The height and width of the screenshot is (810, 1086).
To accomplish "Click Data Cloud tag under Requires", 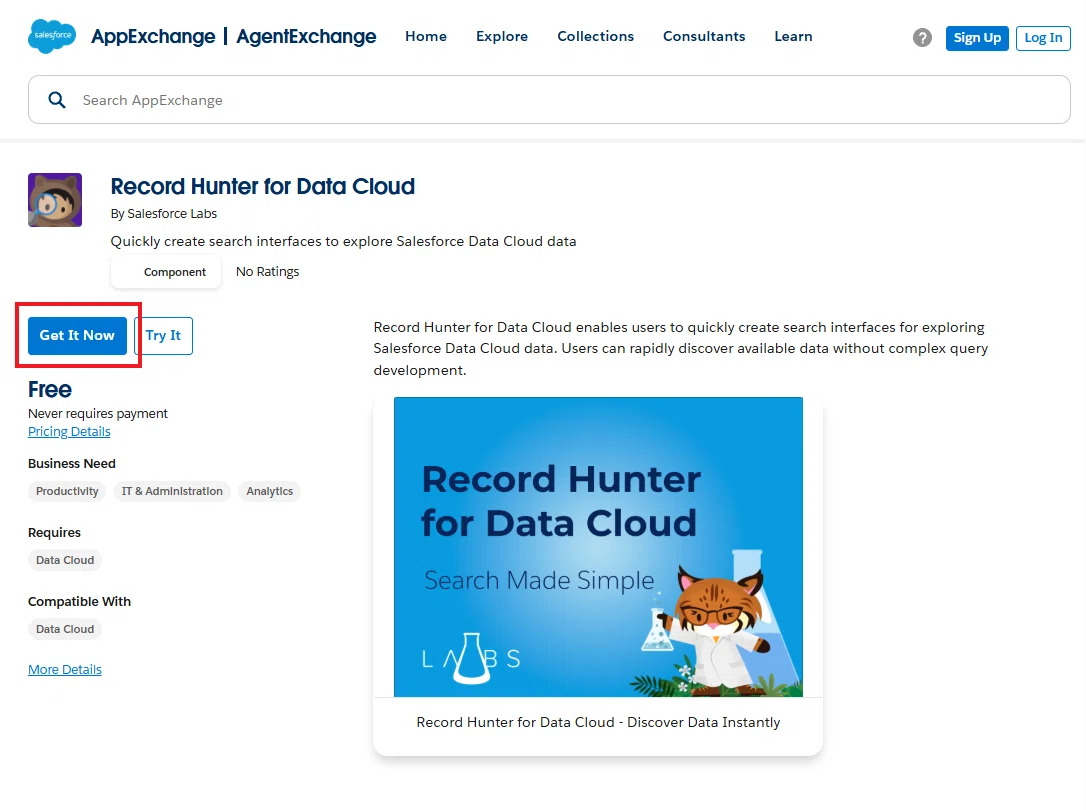I will click(65, 560).
